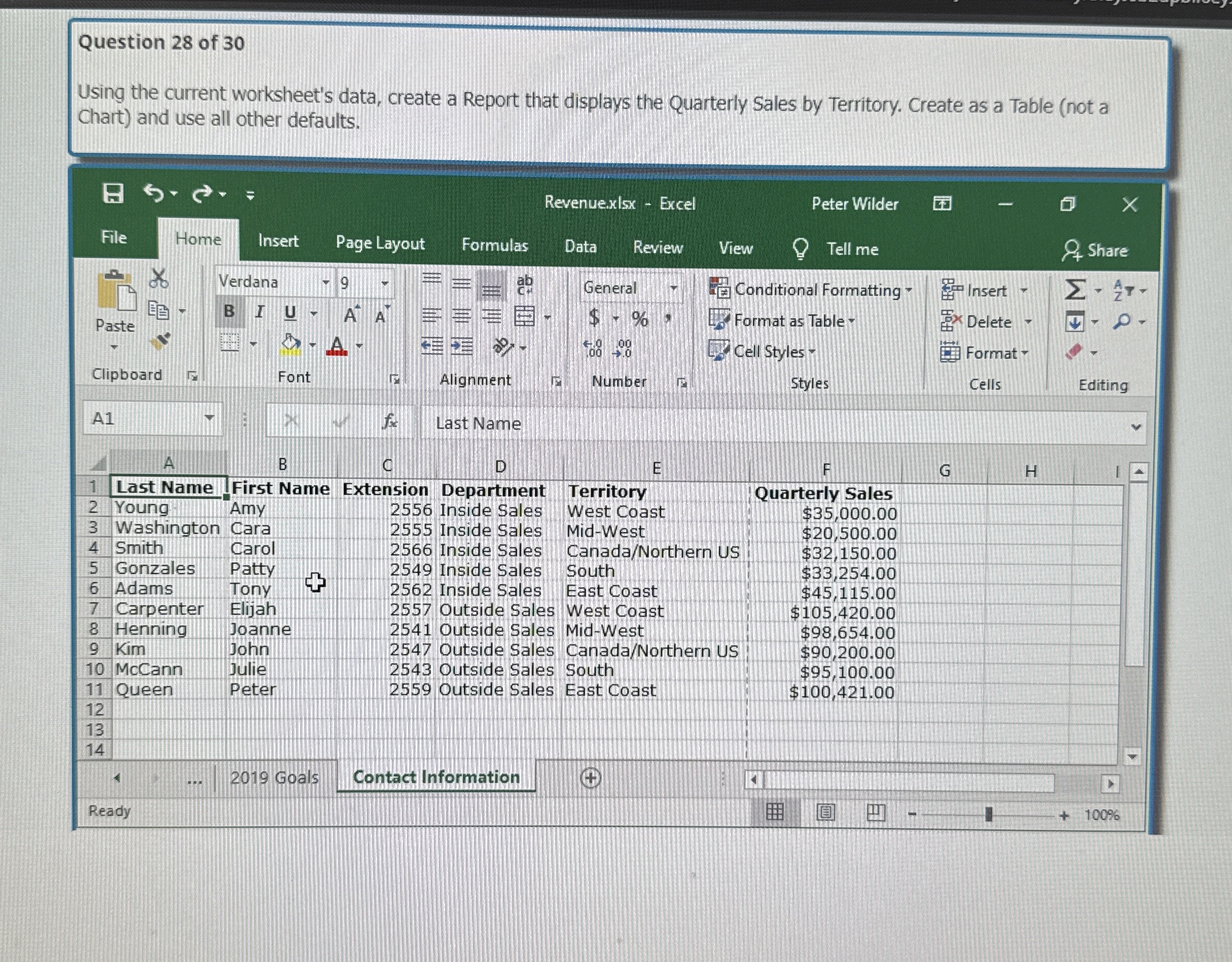The width and height of the screenshot is (1232, 962).
Task: Click the Save icon in quick access toolbar
Action: [x=113, y=193]
